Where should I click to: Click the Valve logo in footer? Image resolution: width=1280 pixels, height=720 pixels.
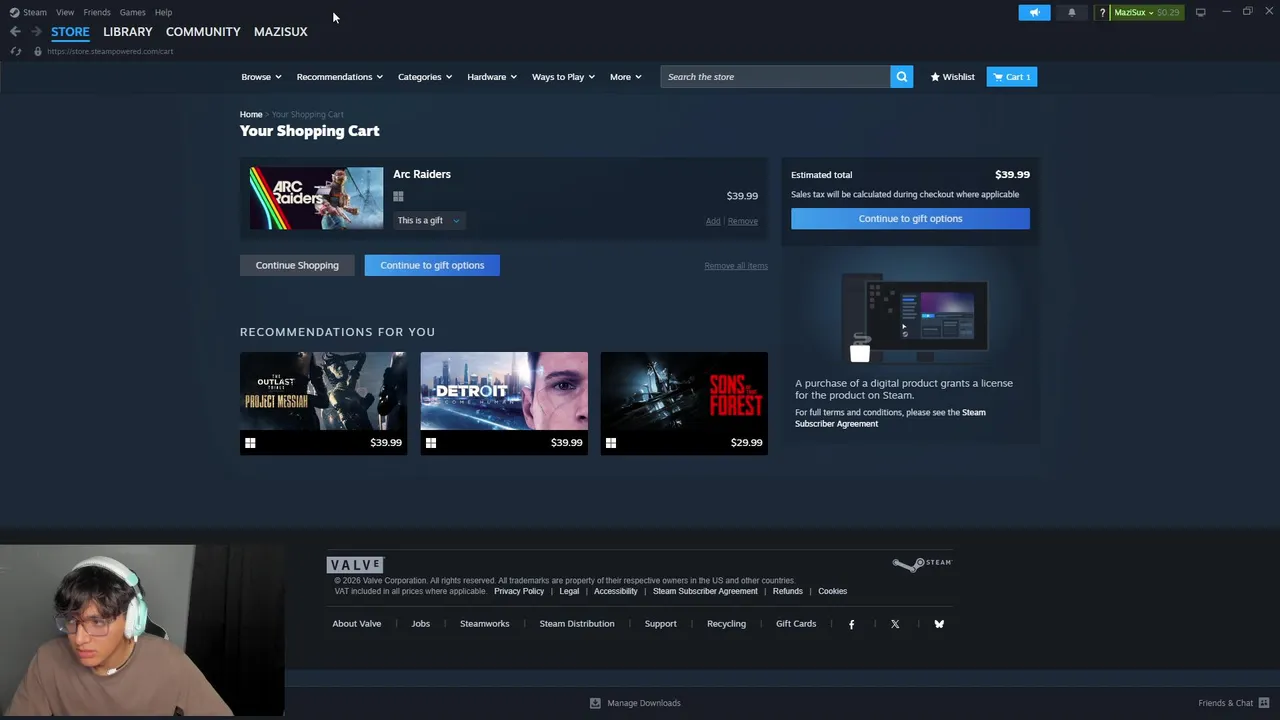tap(355, 565)
